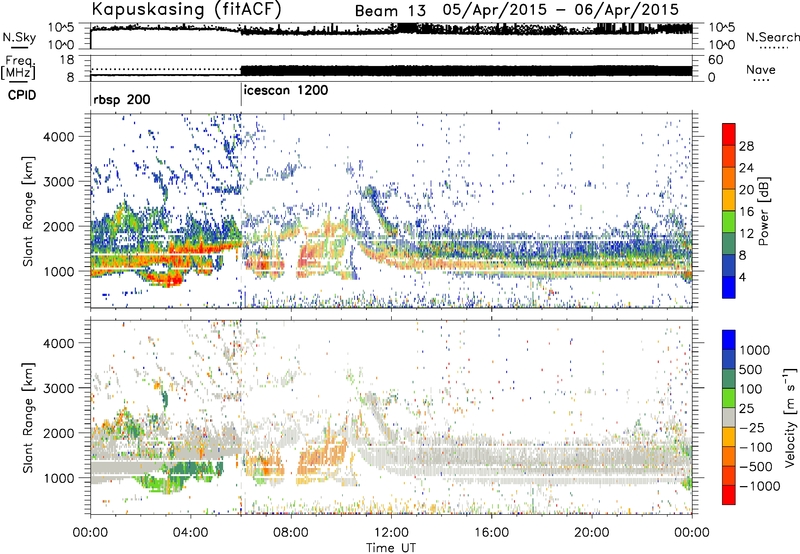Click the 'Kapuskasing (fitACF)' plot title
The height and width of the screenshot is (554, 800).
pos(187,9)
